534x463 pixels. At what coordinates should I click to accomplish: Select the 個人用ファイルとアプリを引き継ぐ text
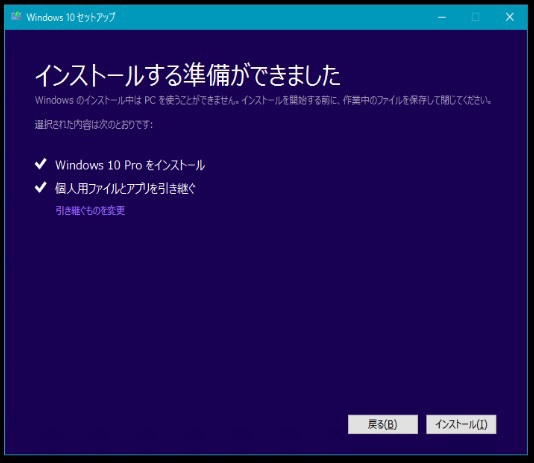coord(125,188)
